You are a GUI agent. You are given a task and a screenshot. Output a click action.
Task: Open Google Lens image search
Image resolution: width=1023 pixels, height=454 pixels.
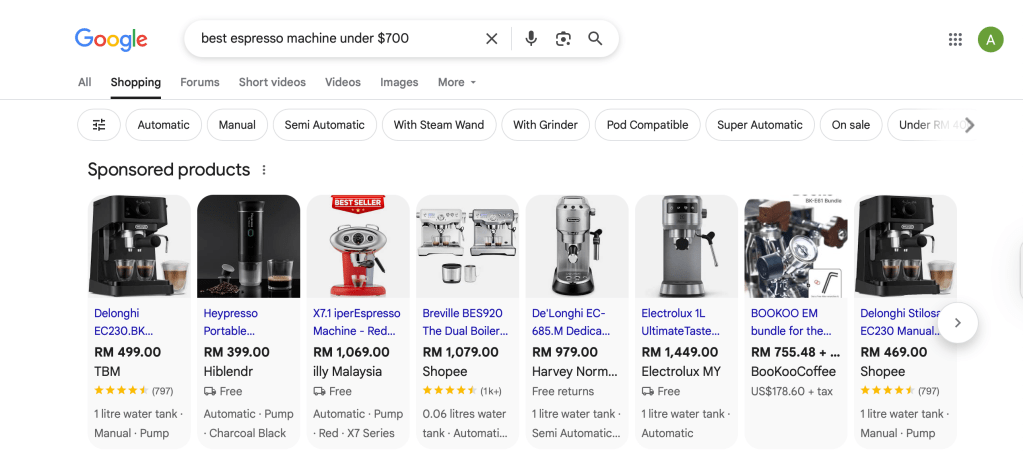click(563, 39)
